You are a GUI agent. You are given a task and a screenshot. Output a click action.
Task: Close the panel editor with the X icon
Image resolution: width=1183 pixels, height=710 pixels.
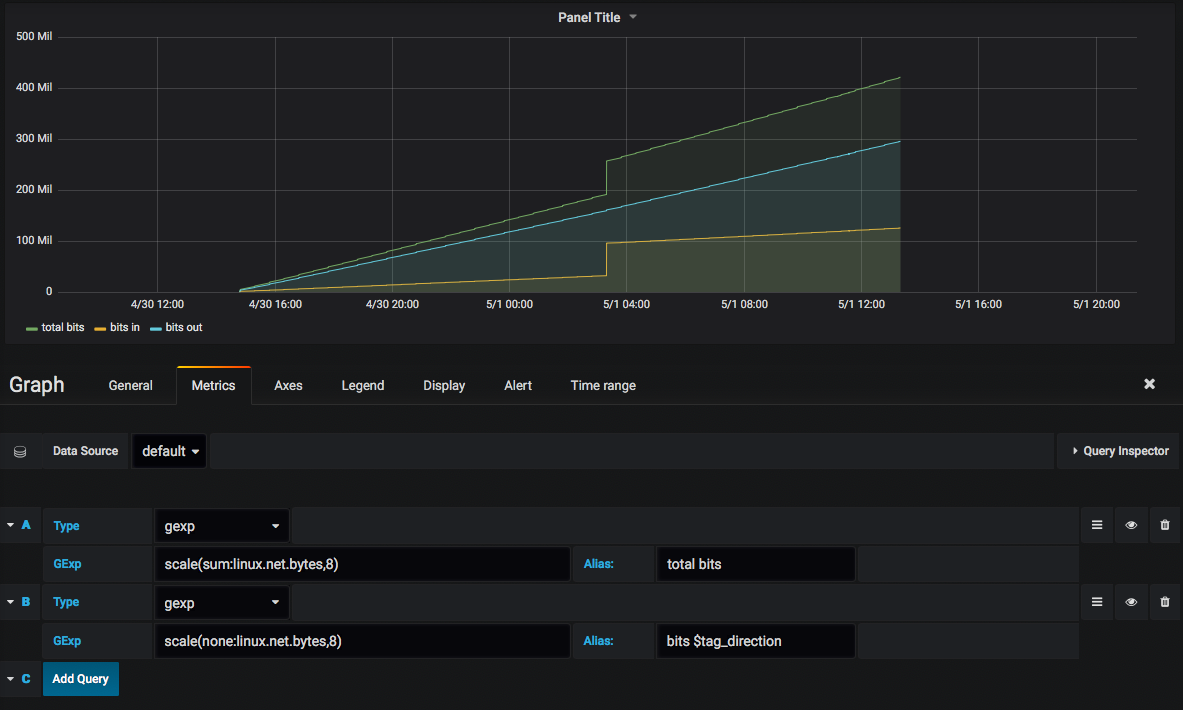coord(1149,383)
